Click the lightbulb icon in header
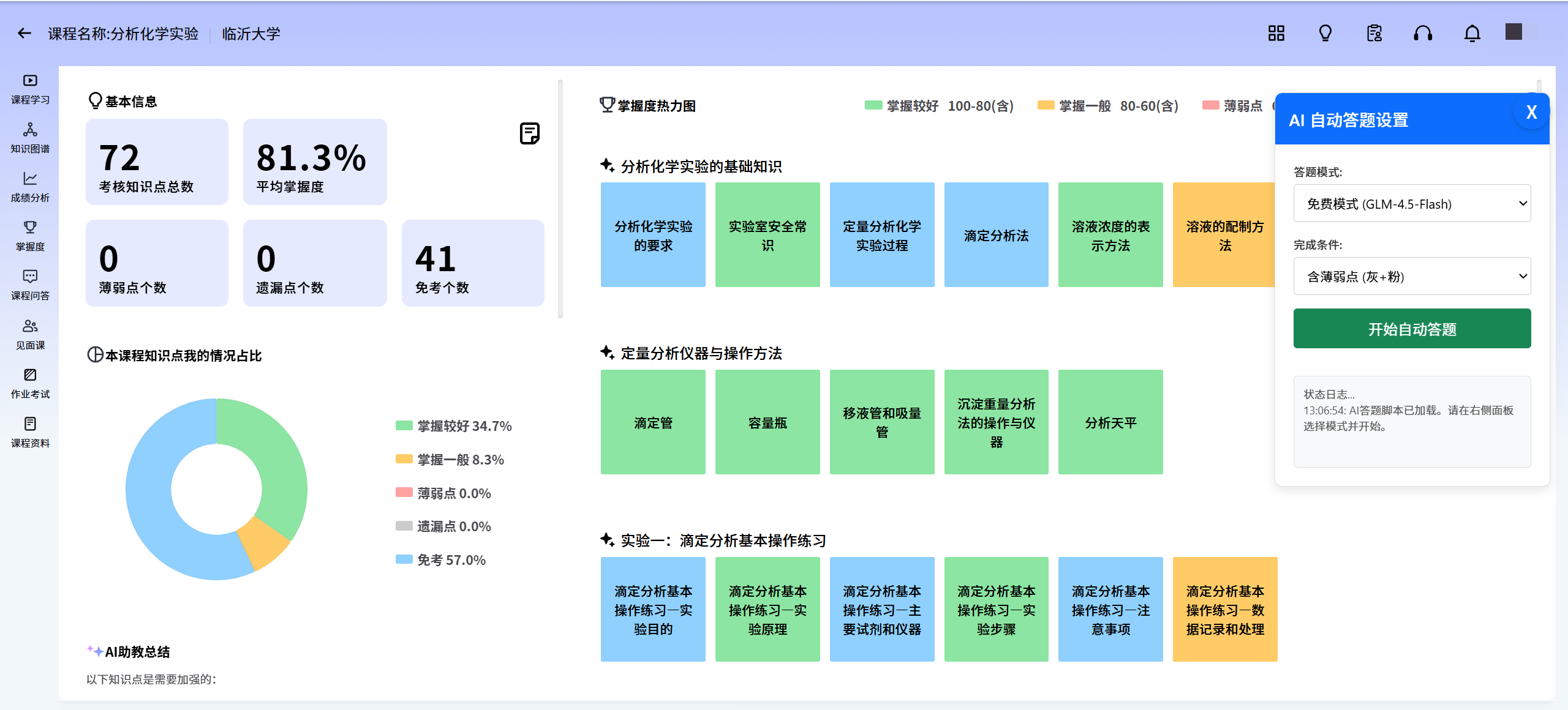The image size is (1568, 710). pyautogui.click(x=1325, y=34)
